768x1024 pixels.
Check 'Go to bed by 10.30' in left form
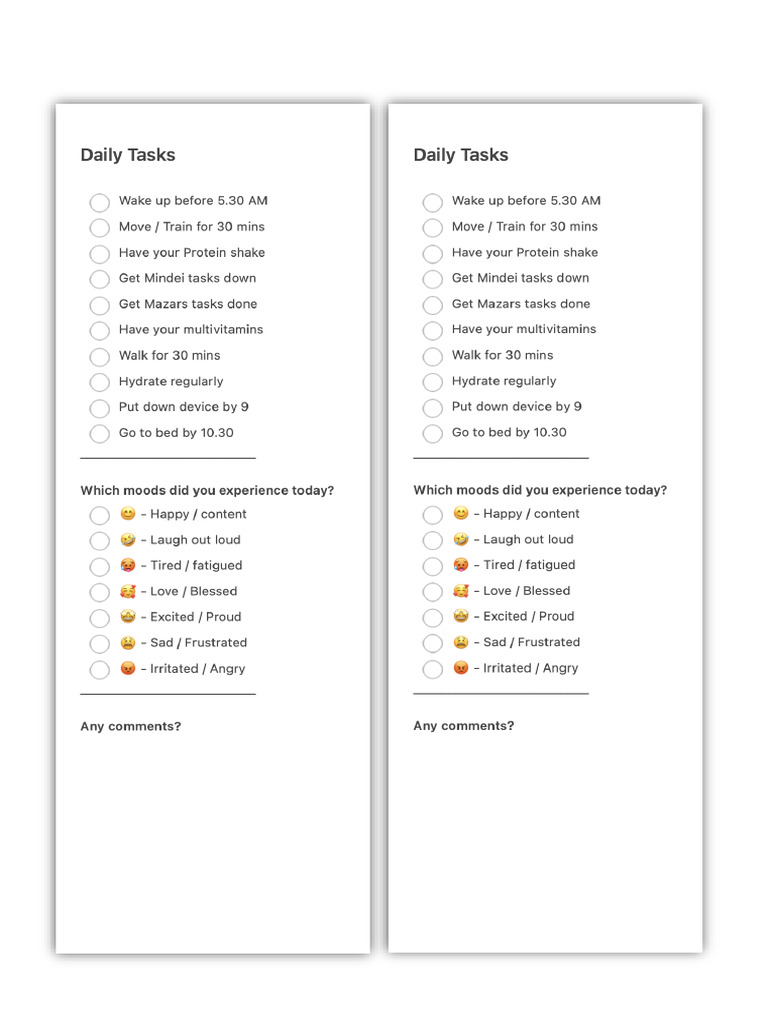100,434
